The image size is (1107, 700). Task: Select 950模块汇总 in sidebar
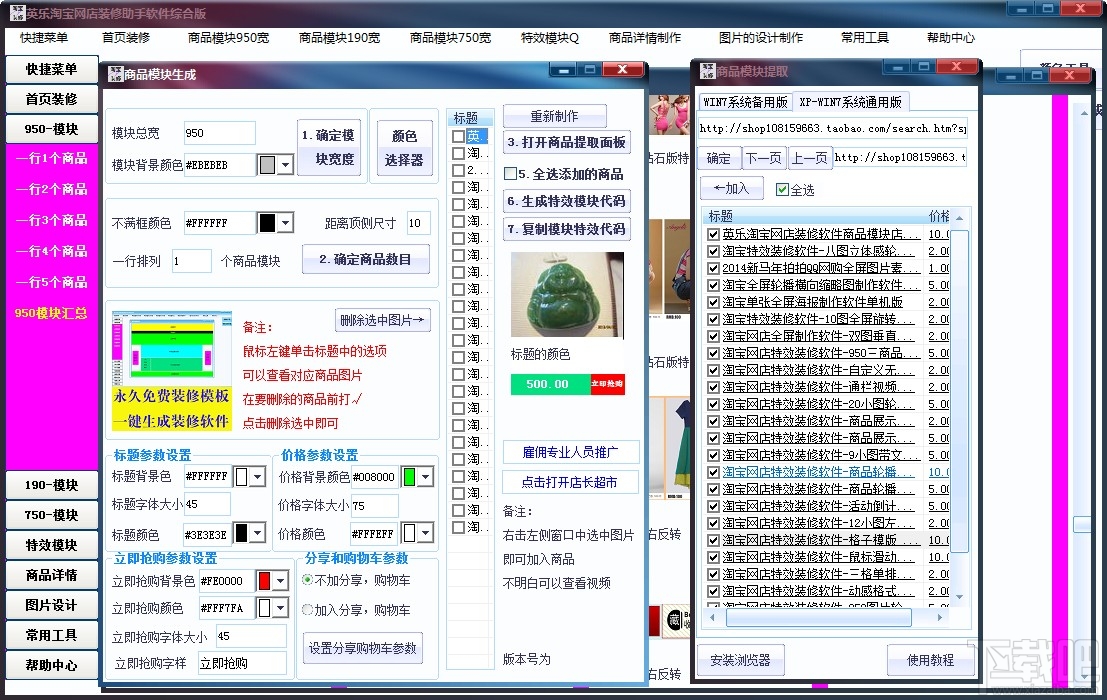[x=52, y=313]
